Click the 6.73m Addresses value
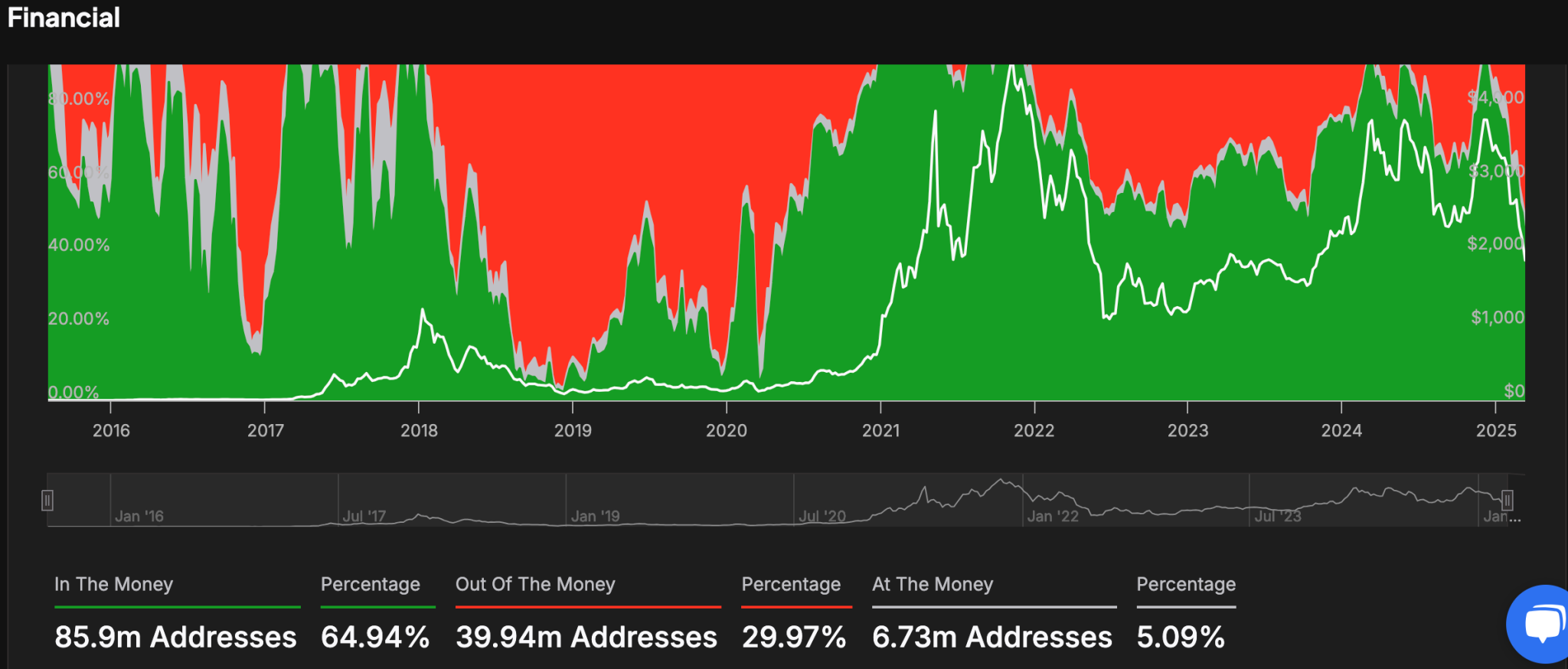This screenshot has height=669, width=1568. 992,637
